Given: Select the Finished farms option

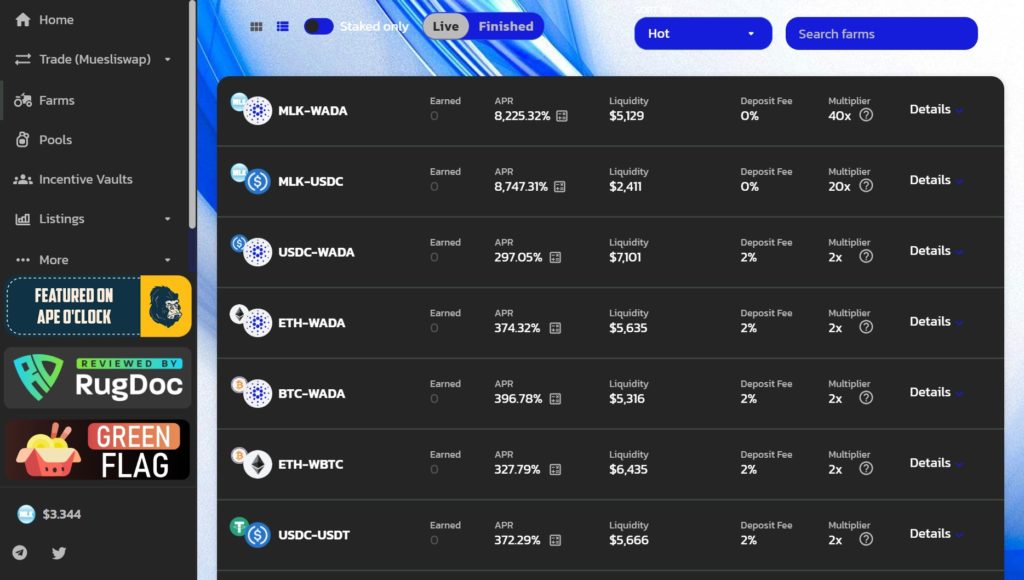Looking at the screenshot, I should pyautogui.click(x=506, y=26).
